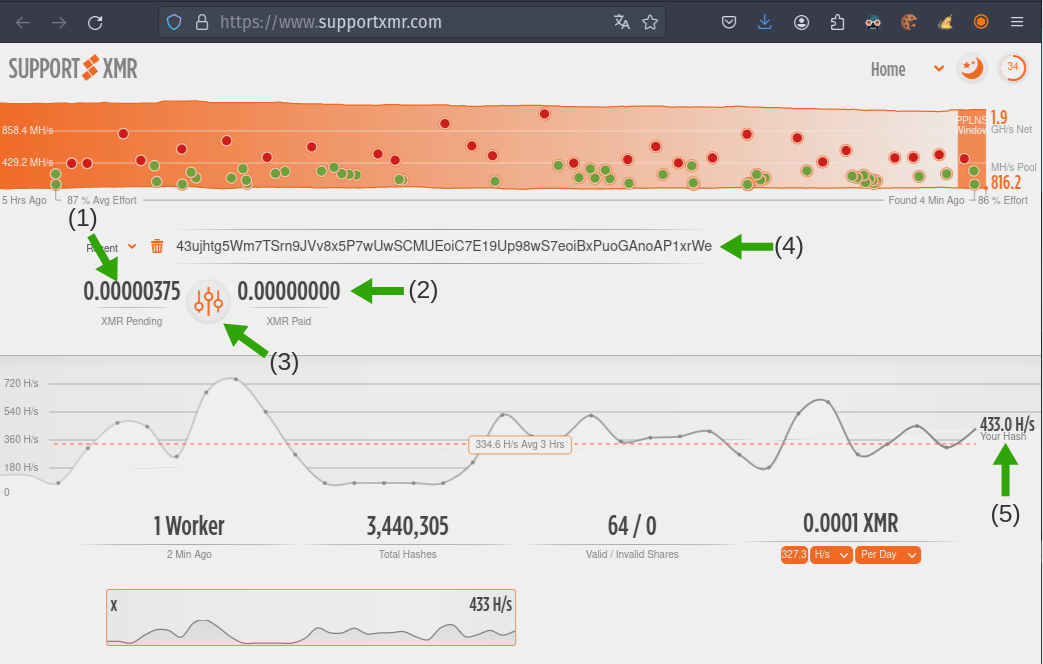Click the worker 433 H/s graph thumbnail
Screen dimensions: 1043x664
tap(311, 617)
